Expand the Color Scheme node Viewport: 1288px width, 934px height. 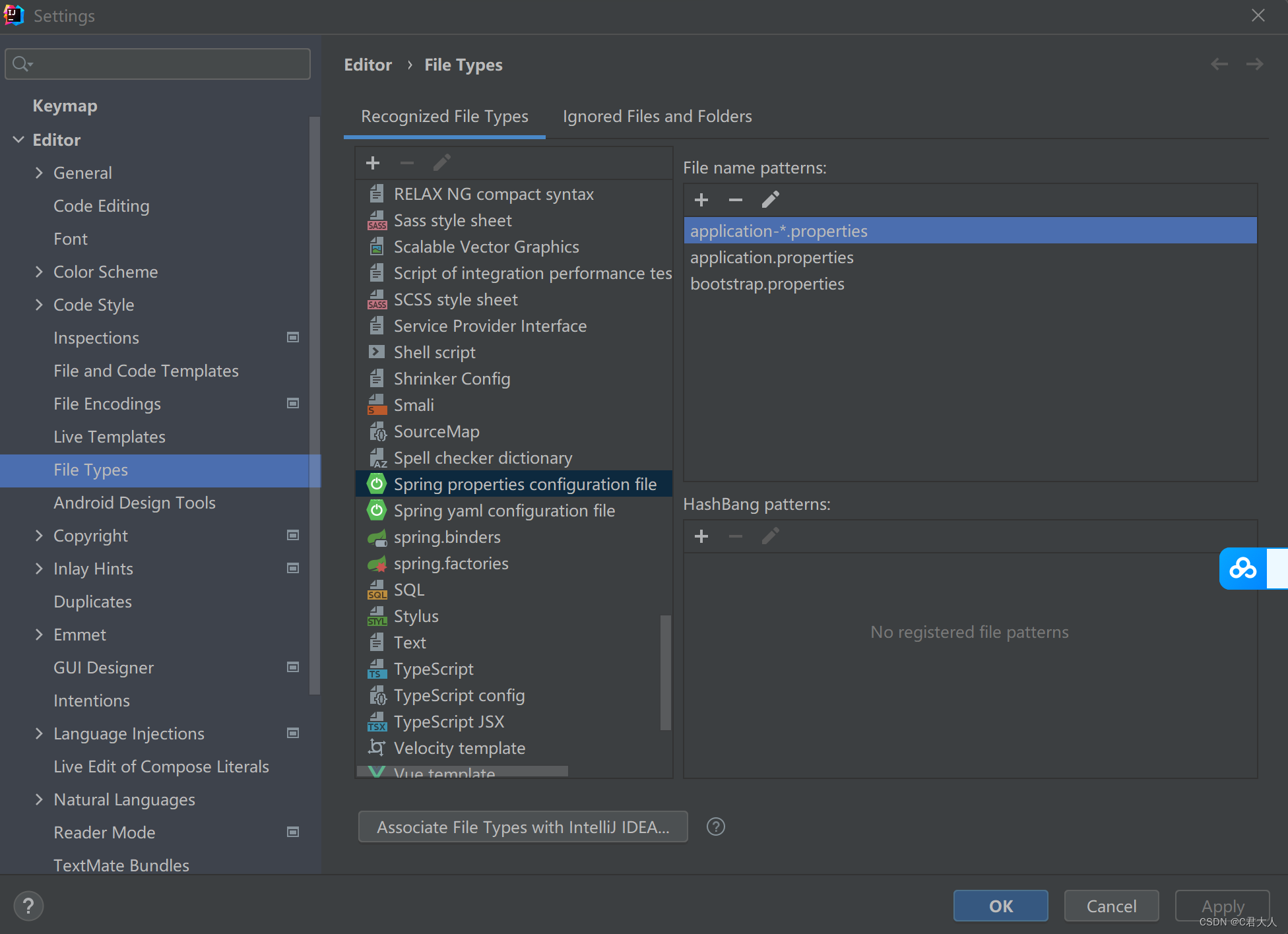[39, 272]
